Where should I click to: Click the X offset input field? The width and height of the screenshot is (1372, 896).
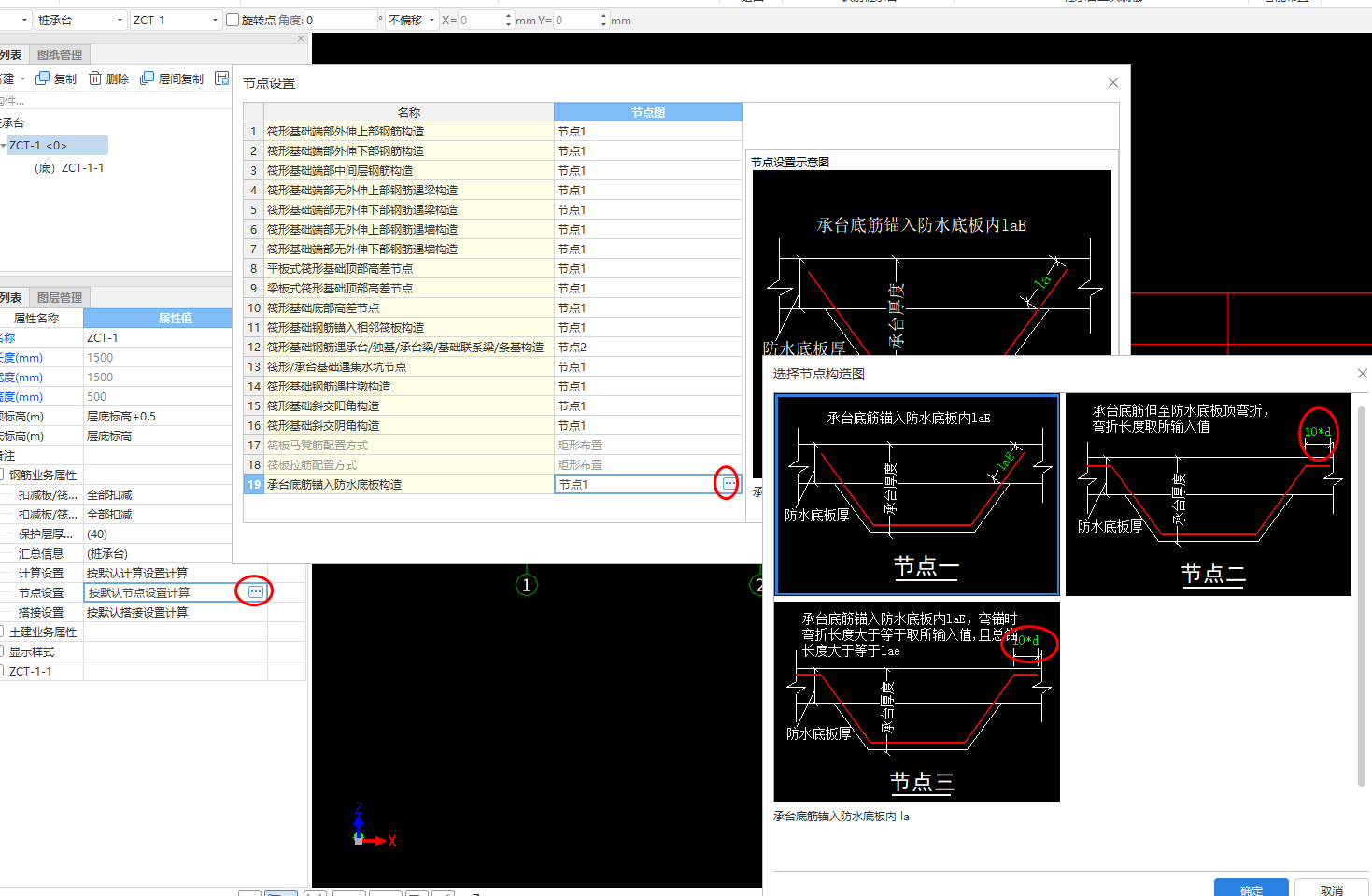point(480,20)
